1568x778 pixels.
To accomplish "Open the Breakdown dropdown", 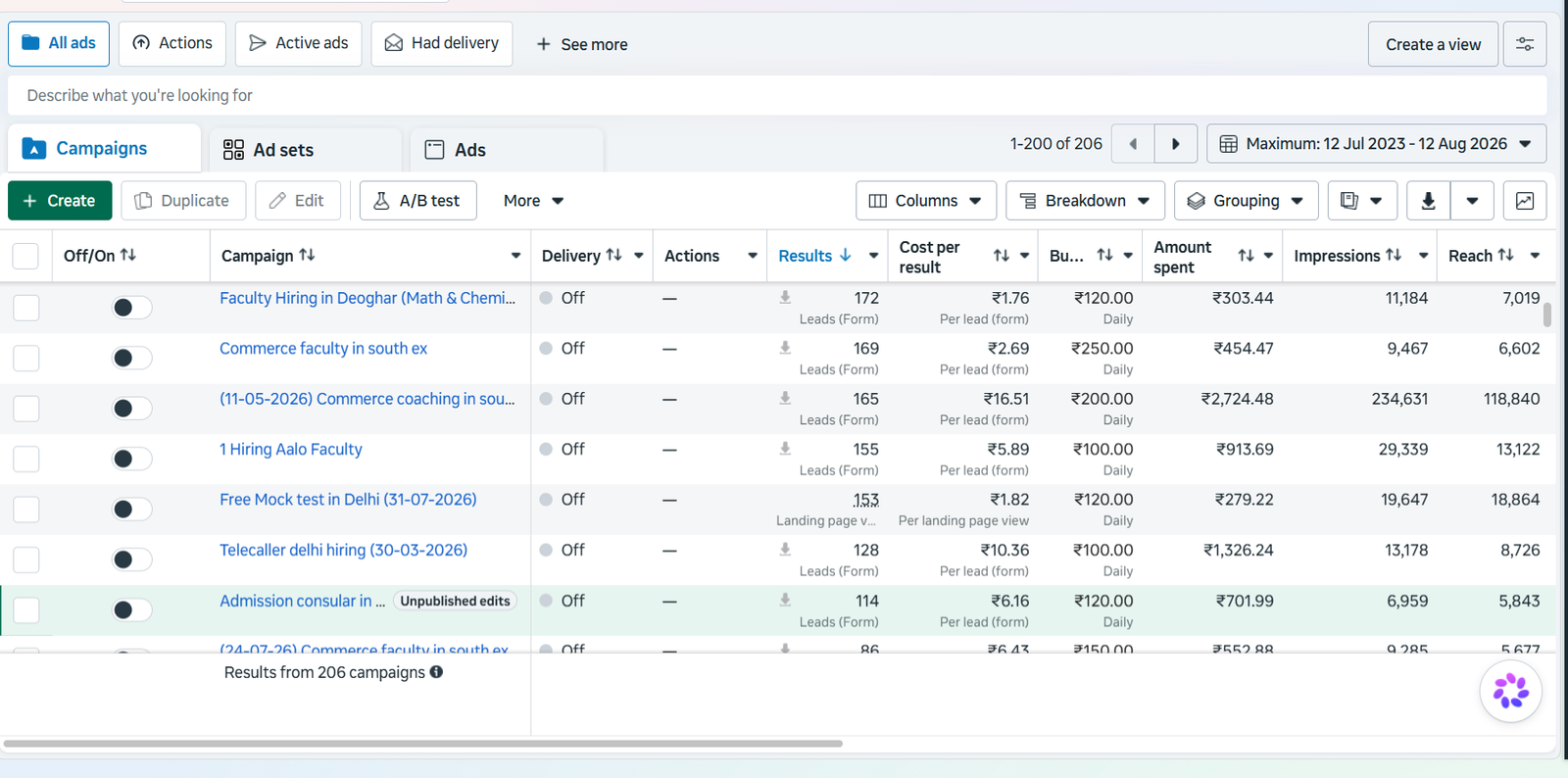I will pyautogui.click(x=1085, y=201).
